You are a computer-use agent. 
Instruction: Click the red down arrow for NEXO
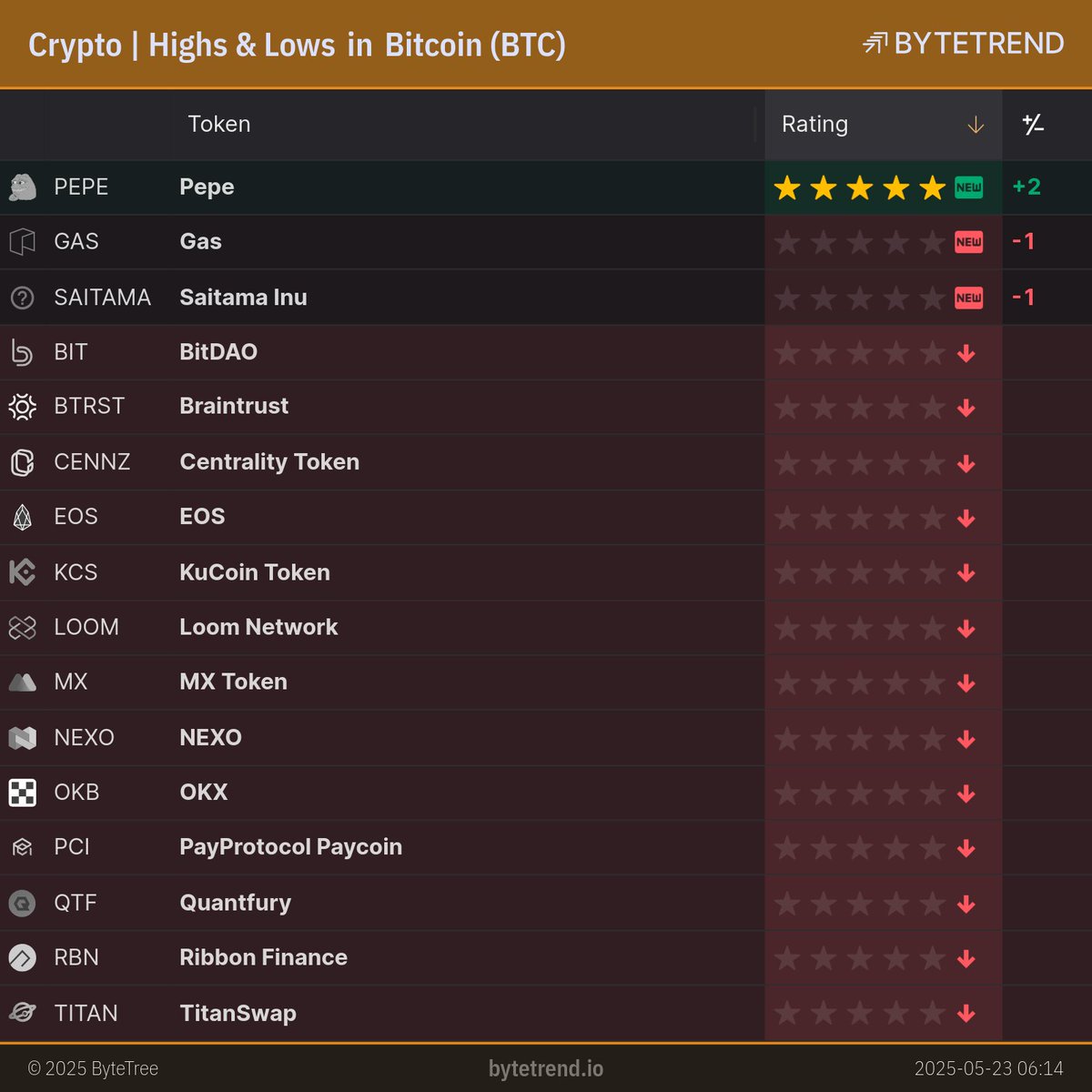(x=966, y=738)
